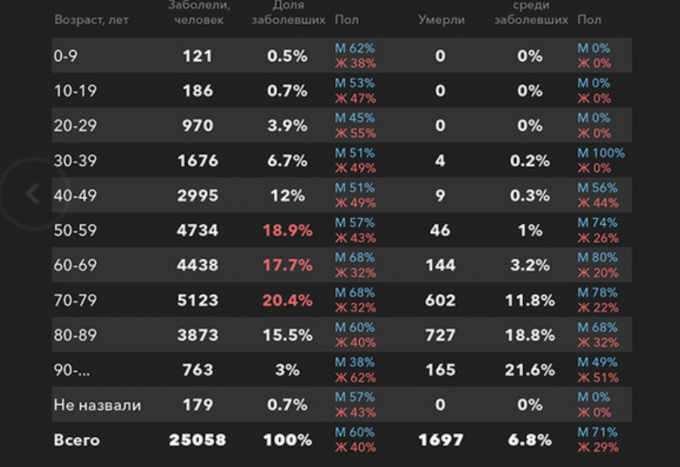Click the red 20.4% share value
This screenshot has width=680, height=467.
click(287, 298)
